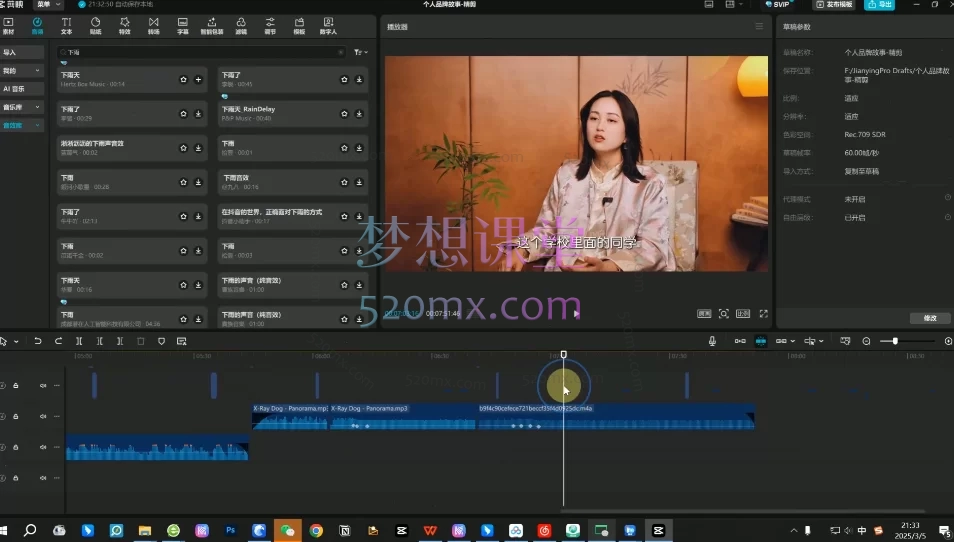Click the microphone voiceover record icon
954x542 pixels.
pos(712,341)
